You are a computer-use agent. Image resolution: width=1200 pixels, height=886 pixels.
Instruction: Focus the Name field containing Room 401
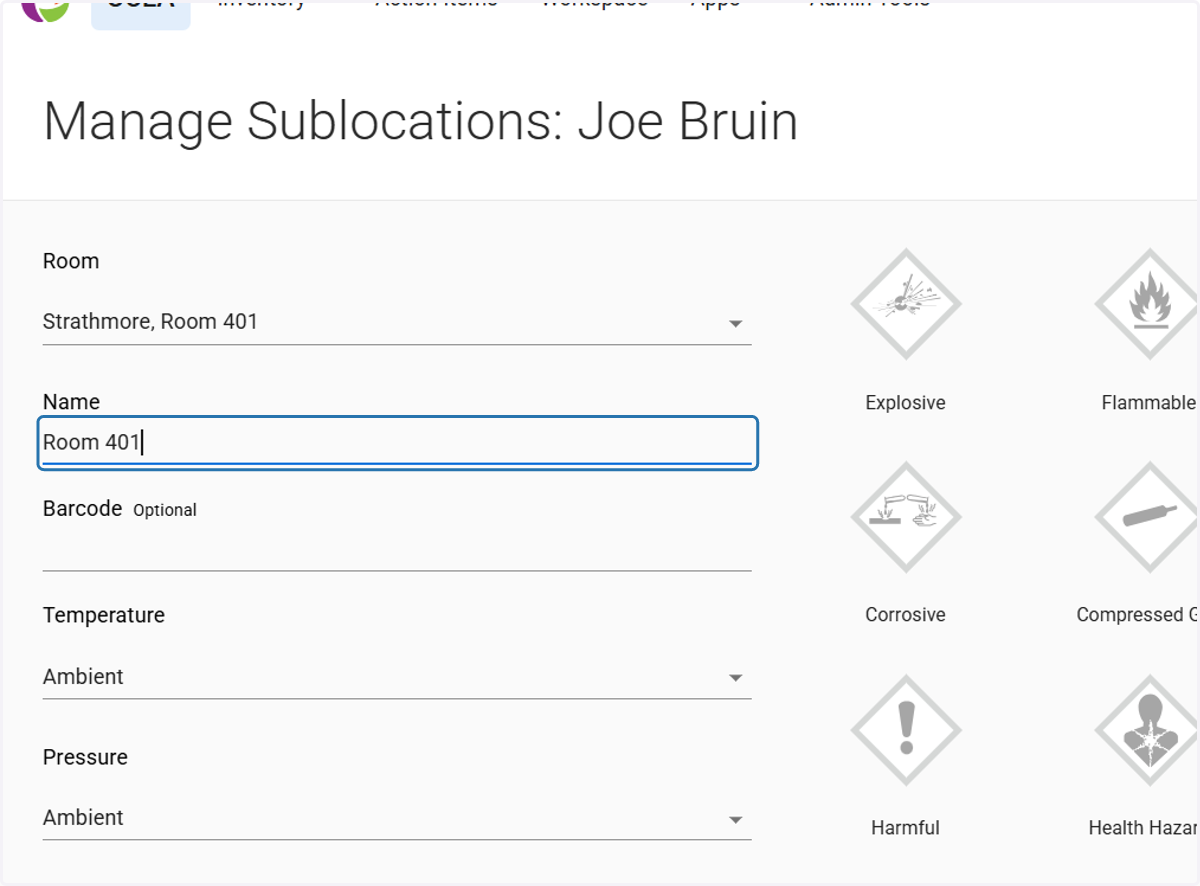(397, 442)
